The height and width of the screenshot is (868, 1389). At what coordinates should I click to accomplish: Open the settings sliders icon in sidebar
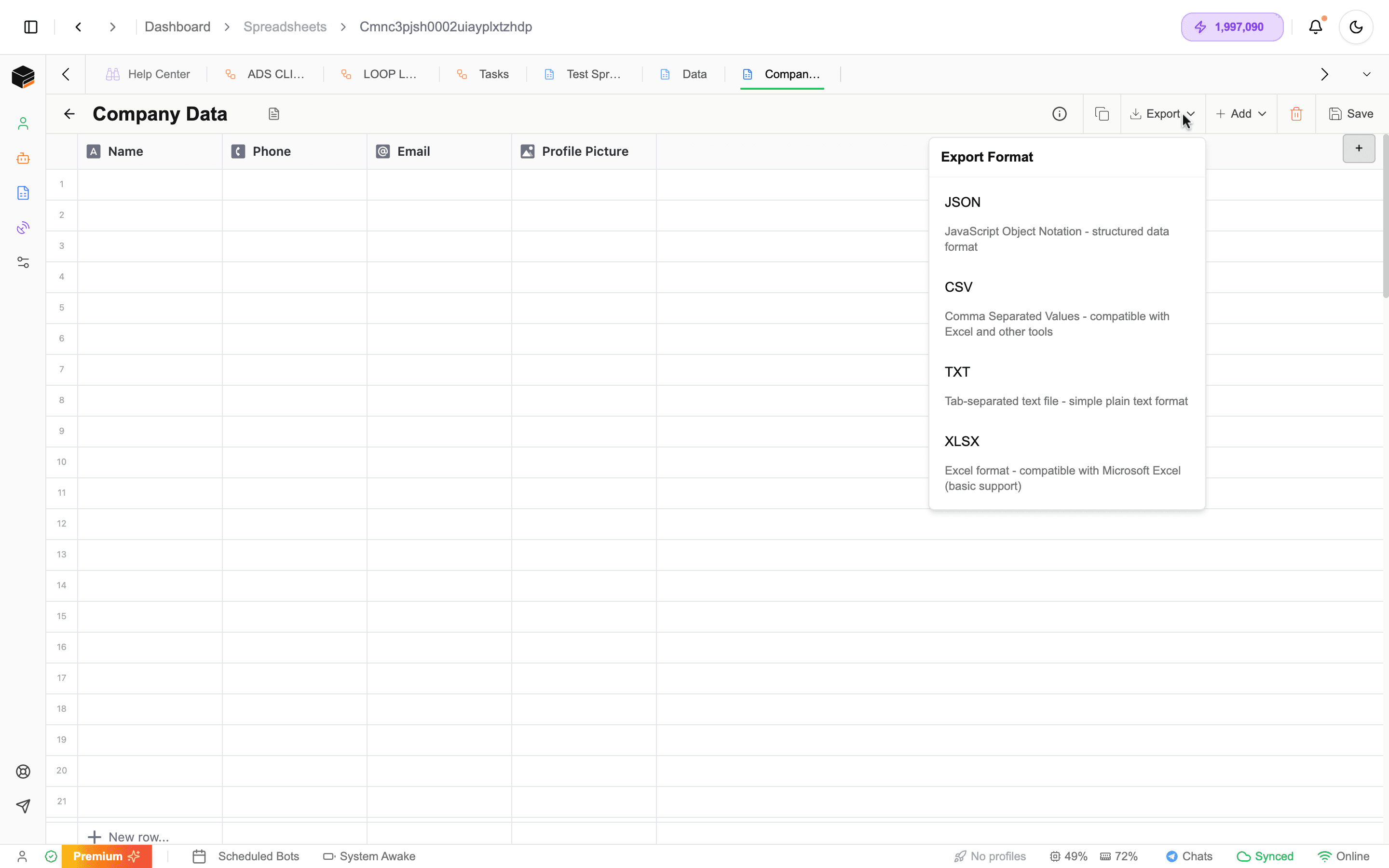[23, 262]
